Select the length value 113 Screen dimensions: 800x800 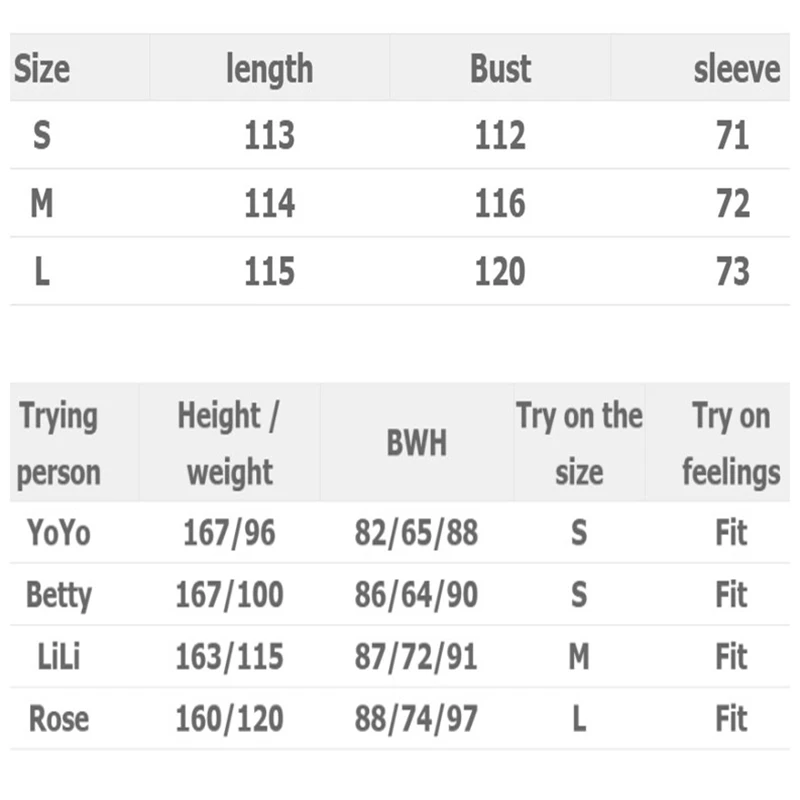[x=269, y=135]
